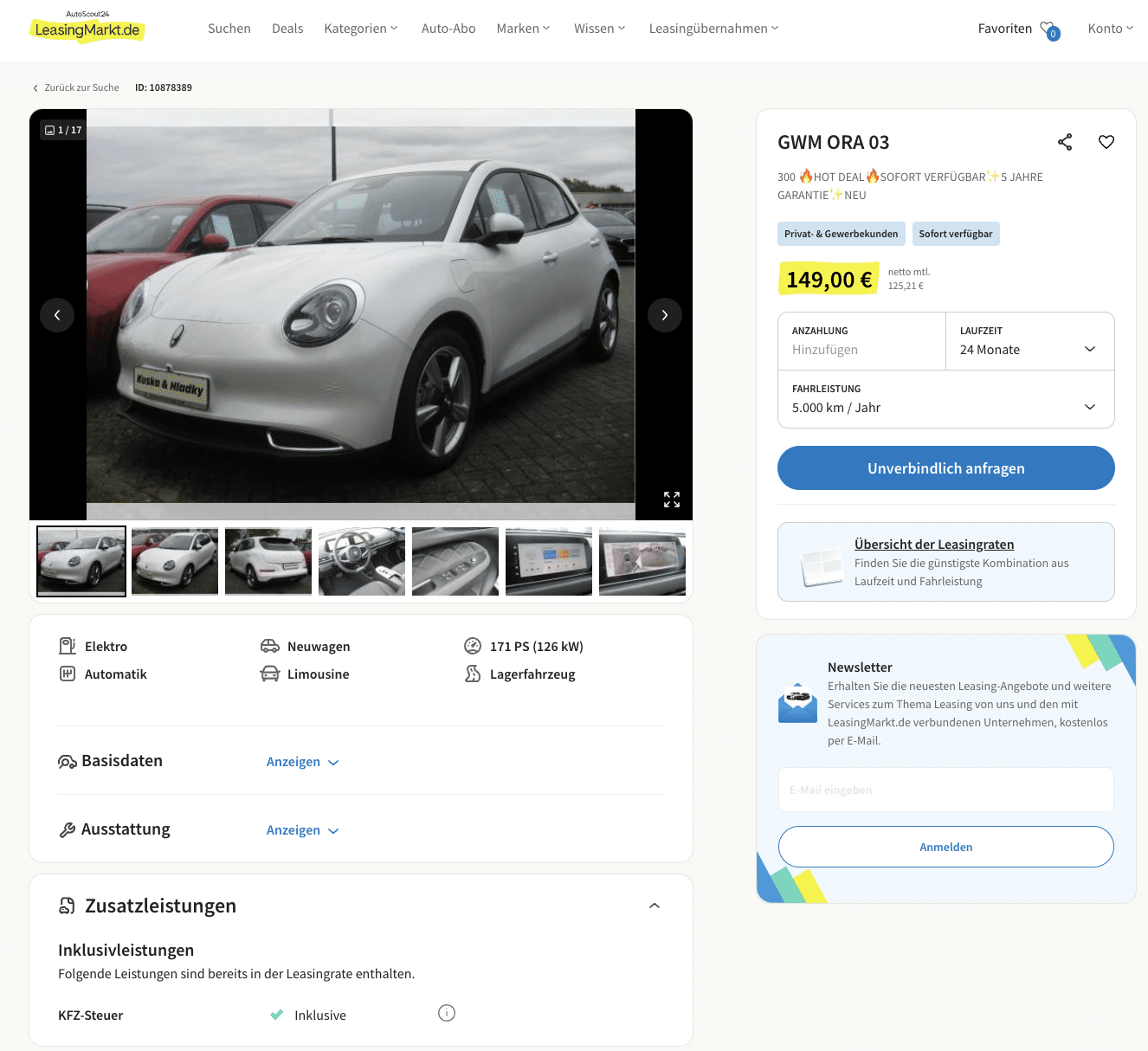Open the share icon for GWM ORA 03
Image resolution: width=1148 pixels, height=1051 pixels.
[1065, 142]
